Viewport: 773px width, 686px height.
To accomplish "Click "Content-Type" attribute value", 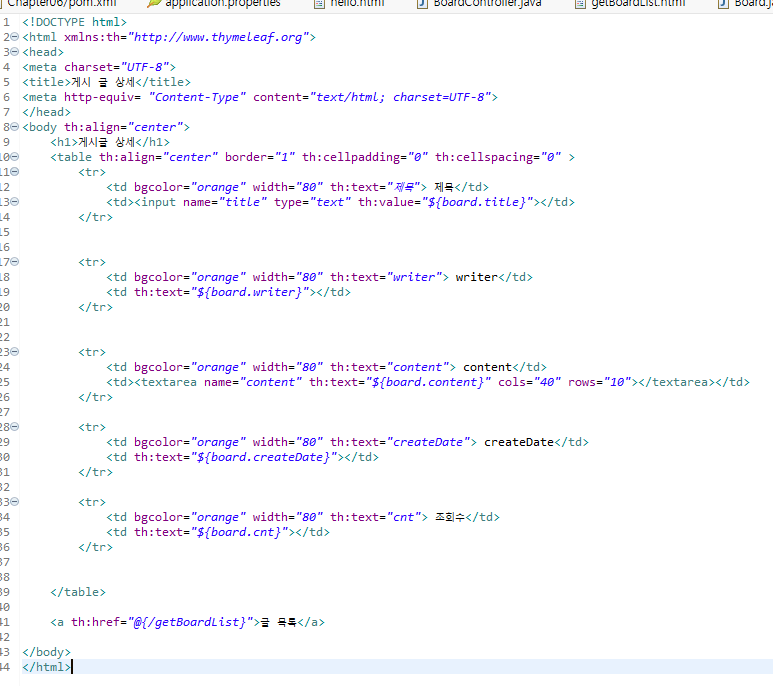I will (x=197, y=97).
